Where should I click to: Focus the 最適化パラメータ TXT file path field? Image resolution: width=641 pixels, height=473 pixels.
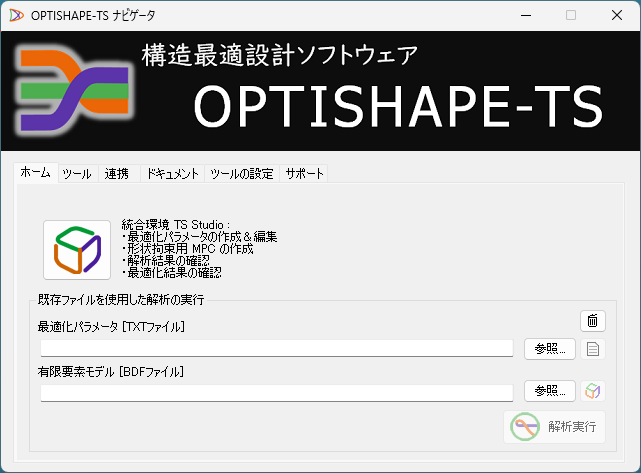[x=277, y=348]
